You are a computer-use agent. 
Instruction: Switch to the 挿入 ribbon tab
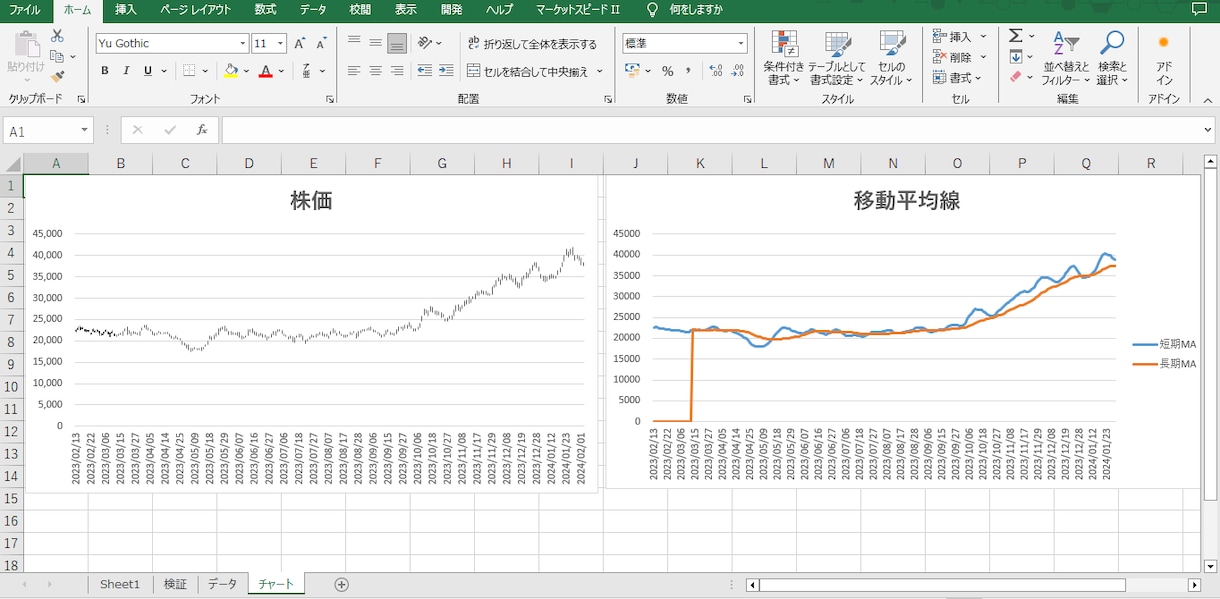pyautogui.click(x=126, y=10)
